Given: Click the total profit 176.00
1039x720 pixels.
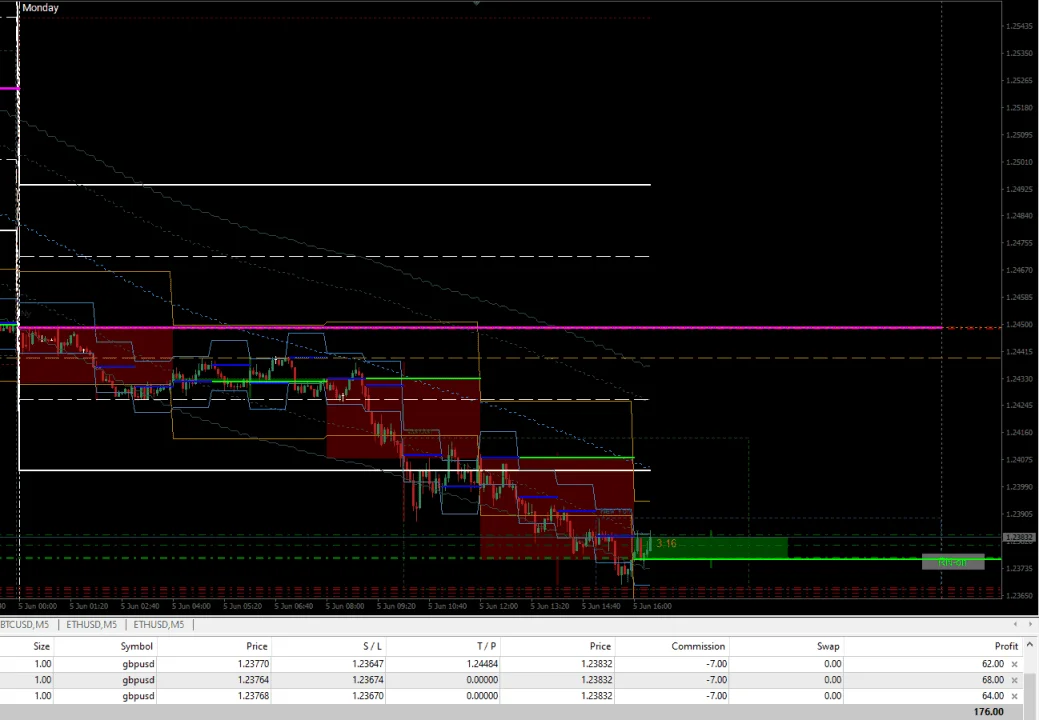Looking at the screenshot, I should coord(989,712).
